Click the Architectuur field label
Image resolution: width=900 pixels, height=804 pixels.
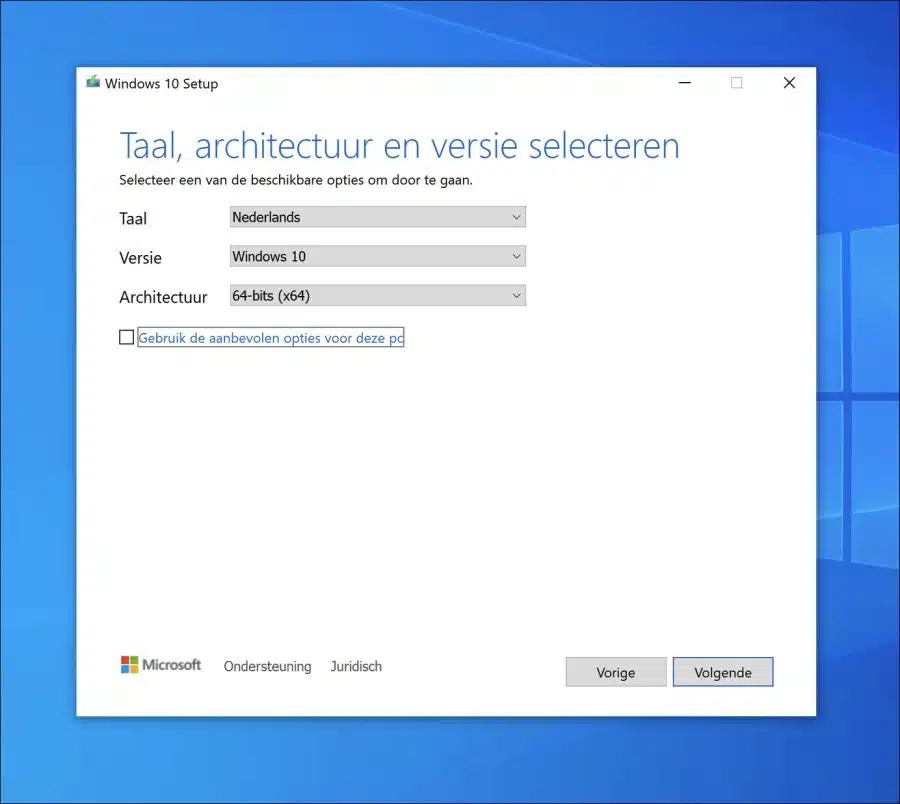point(163,297)
